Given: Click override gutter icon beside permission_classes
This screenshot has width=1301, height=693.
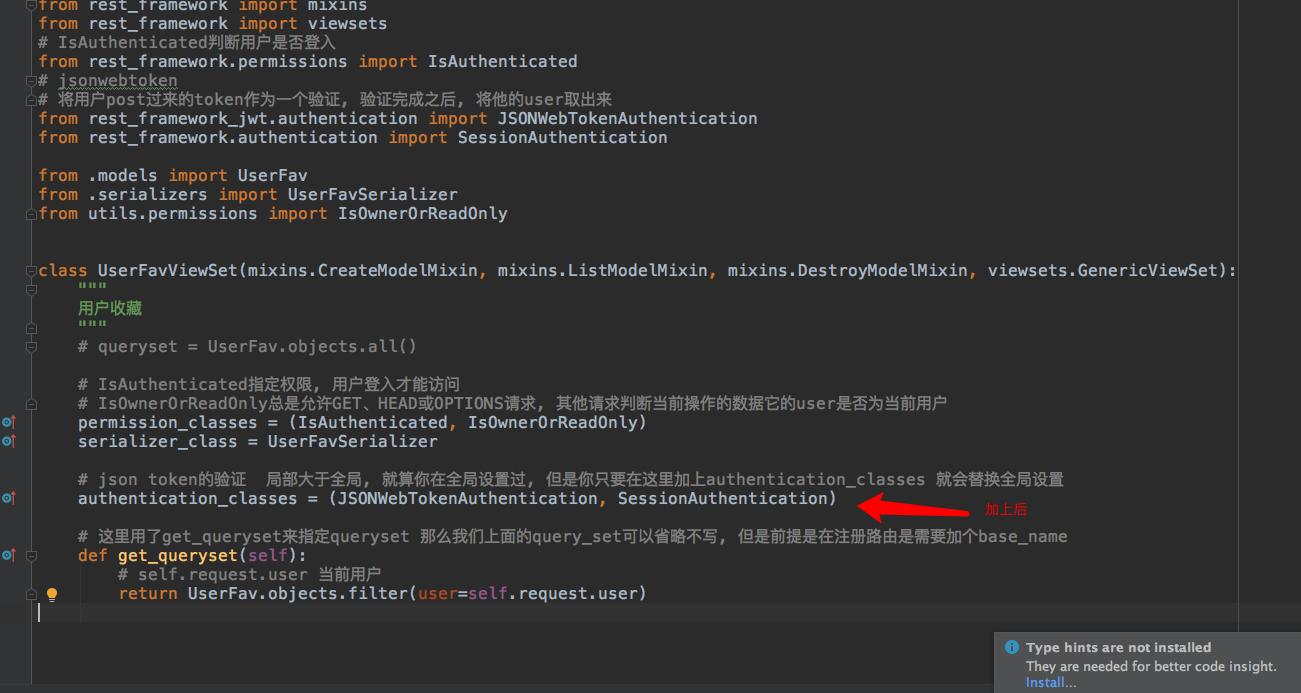Looking at the screenshot, I should [x=8, y=422].
